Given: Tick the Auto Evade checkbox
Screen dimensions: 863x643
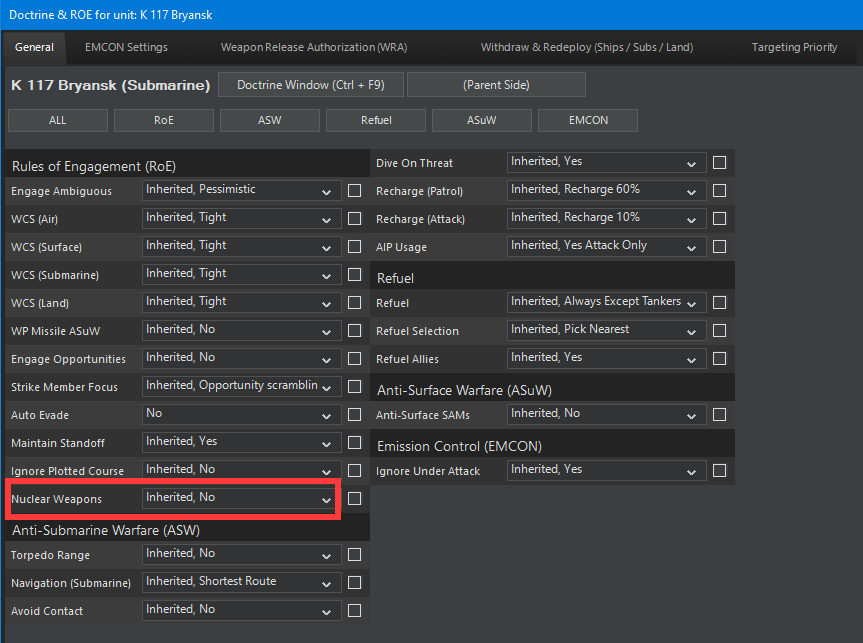Looking at the screenshot, I should coord(354,415).
